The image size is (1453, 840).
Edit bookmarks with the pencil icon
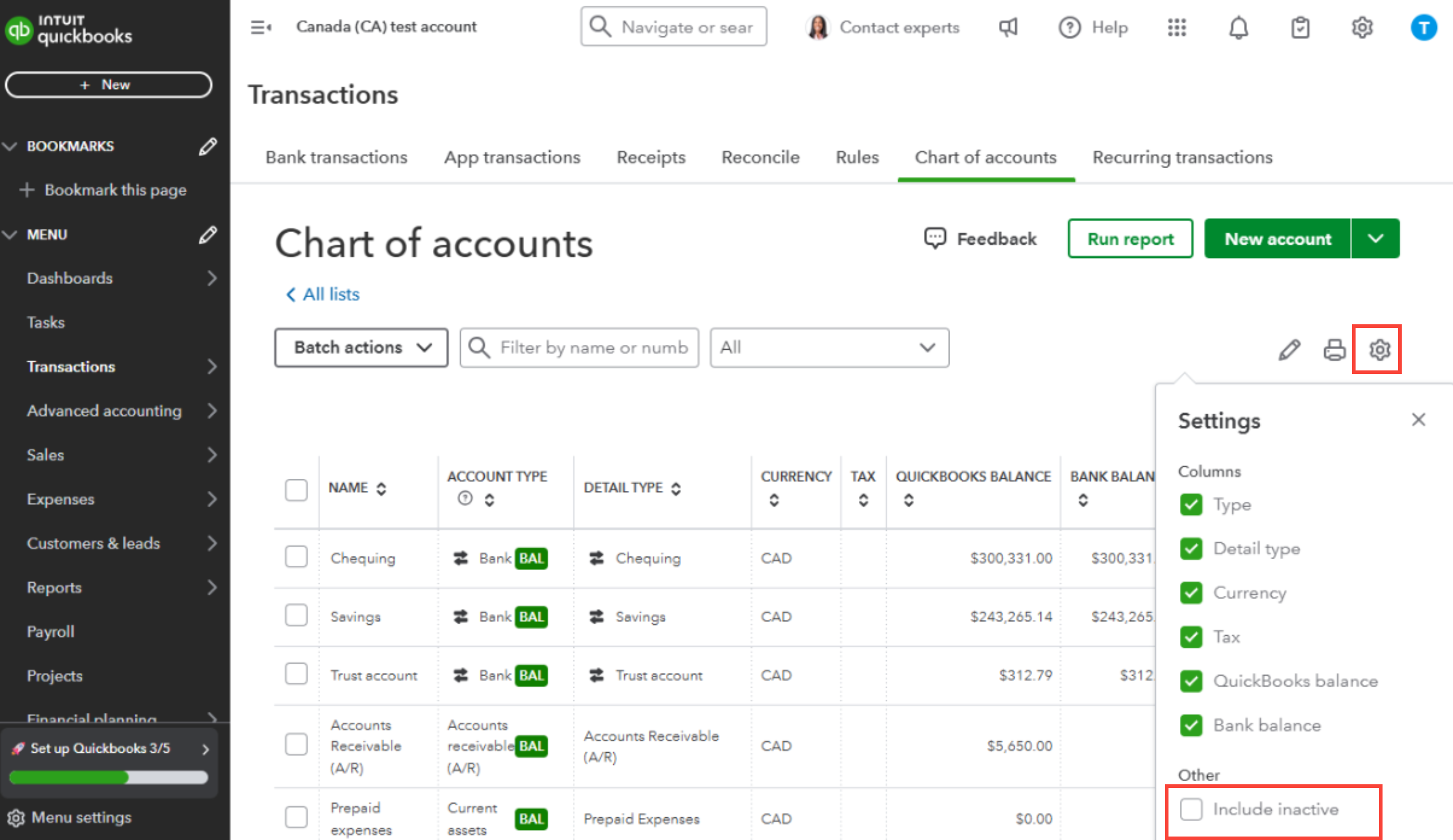[208, 147]
